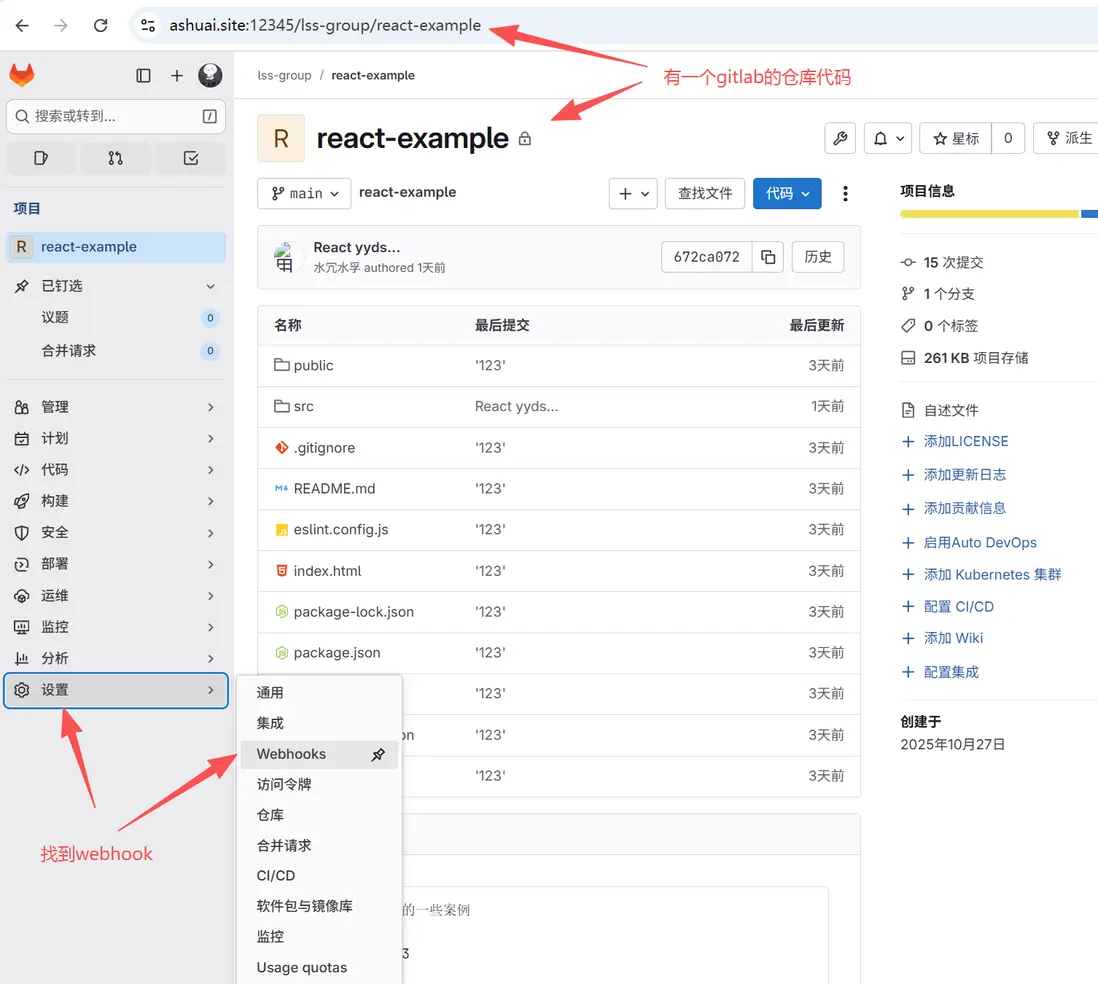
Task: Toggle the sidebar collapse icon
Action: click(144, 76)
